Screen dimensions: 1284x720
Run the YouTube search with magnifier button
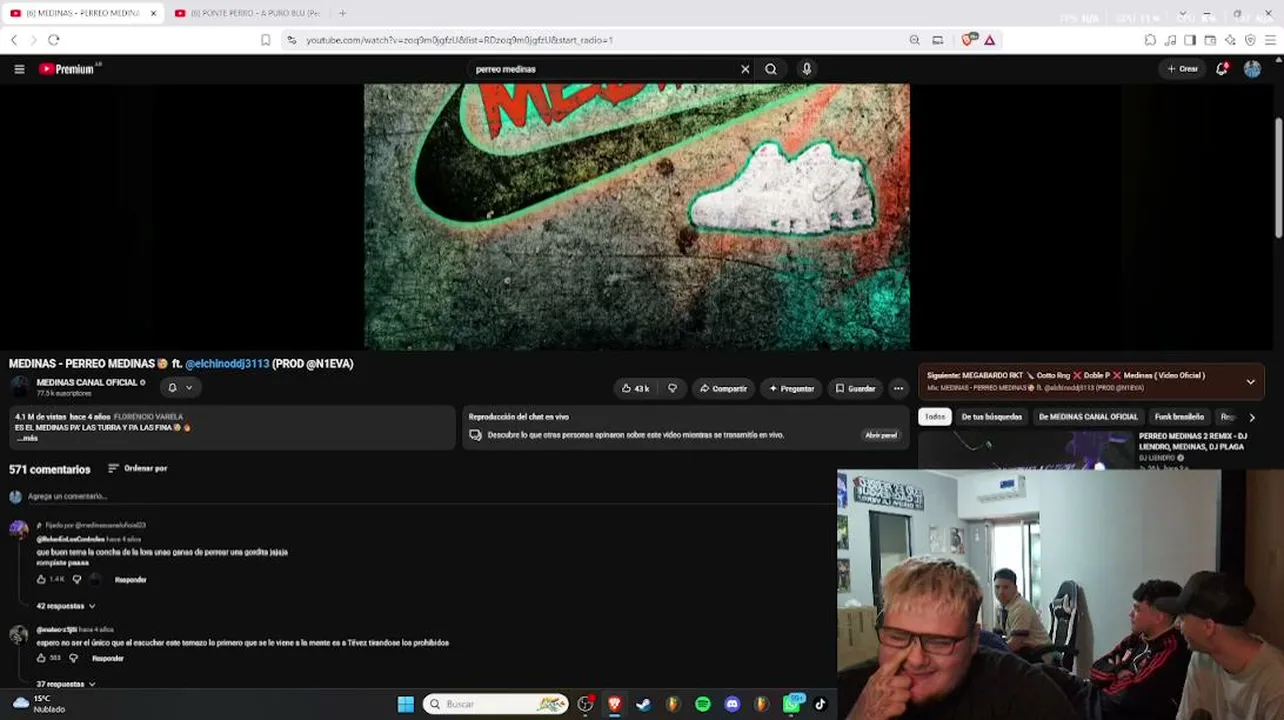coord(771,69)
